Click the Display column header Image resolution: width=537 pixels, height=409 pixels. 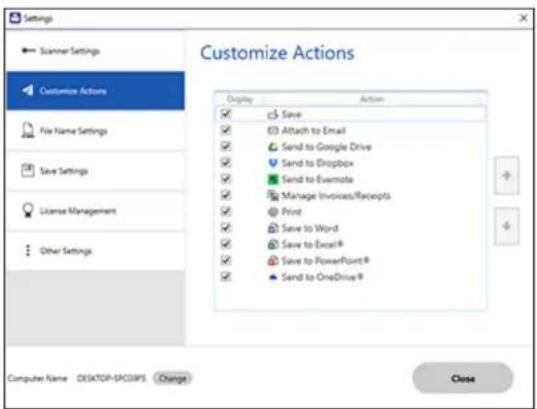coord(240,99)
